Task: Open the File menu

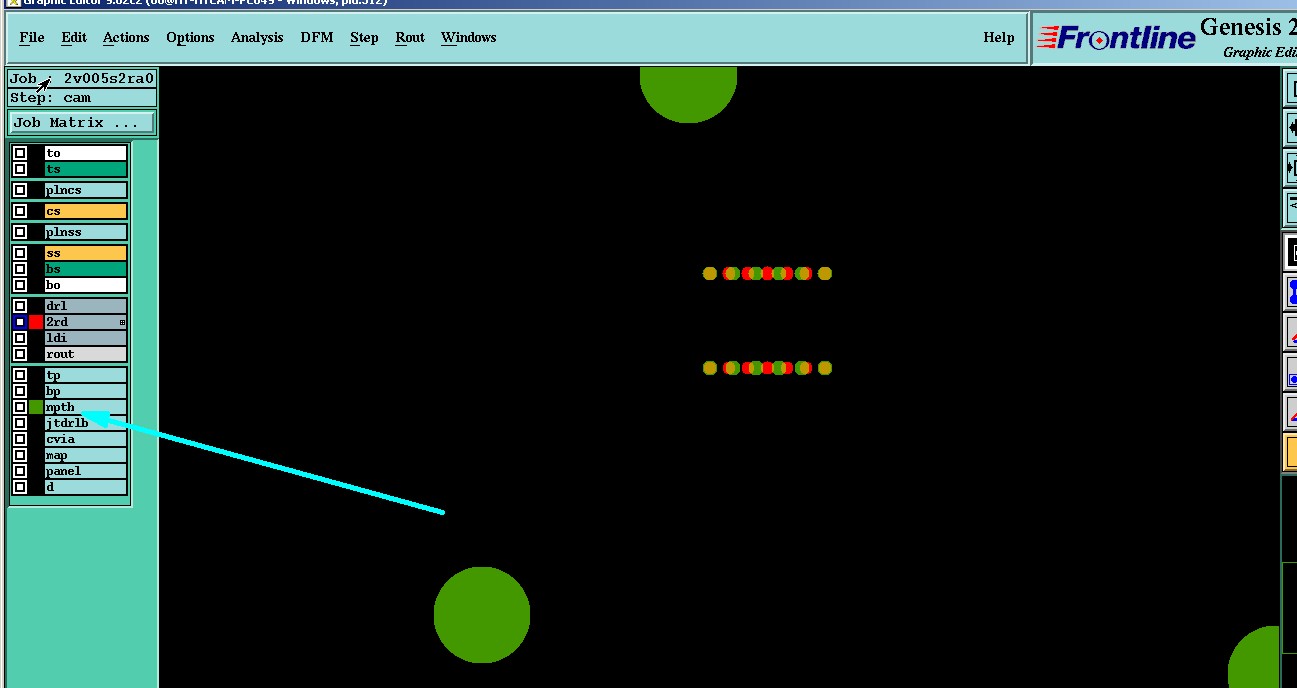Action: pyautogui.click(x=32, y=38)
